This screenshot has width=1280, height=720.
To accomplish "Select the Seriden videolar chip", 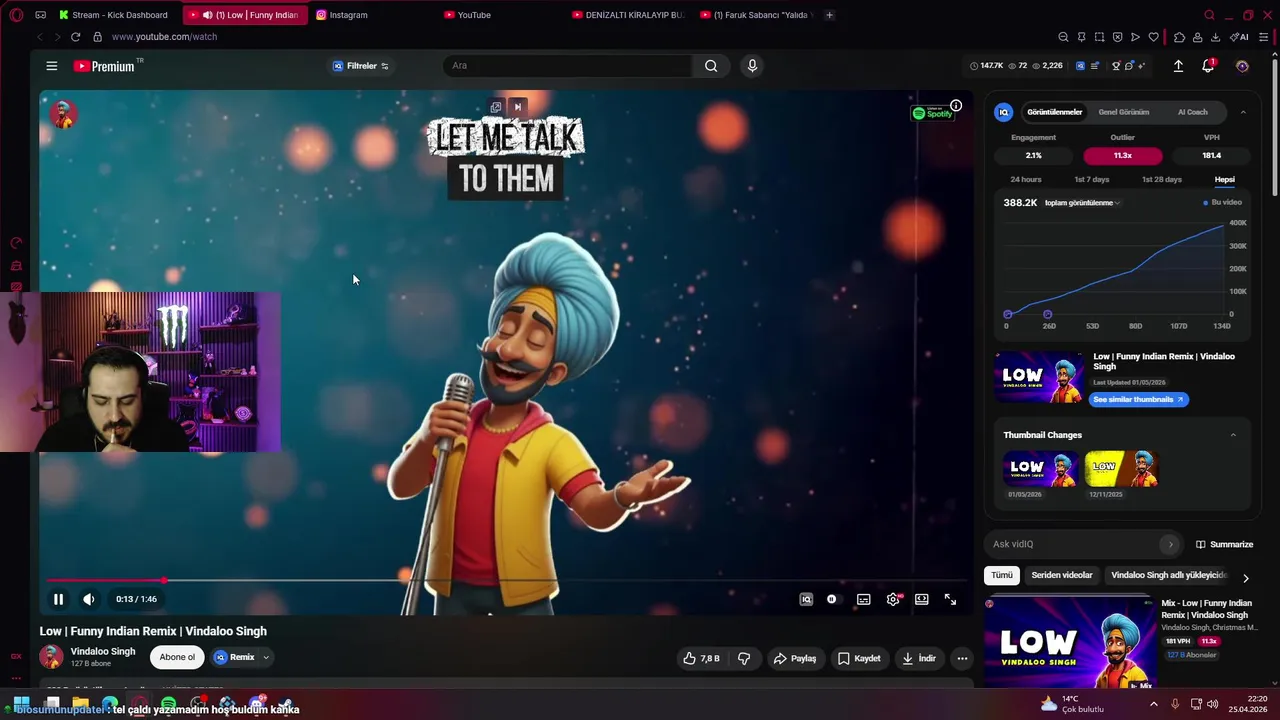I will coord(1062,575).
